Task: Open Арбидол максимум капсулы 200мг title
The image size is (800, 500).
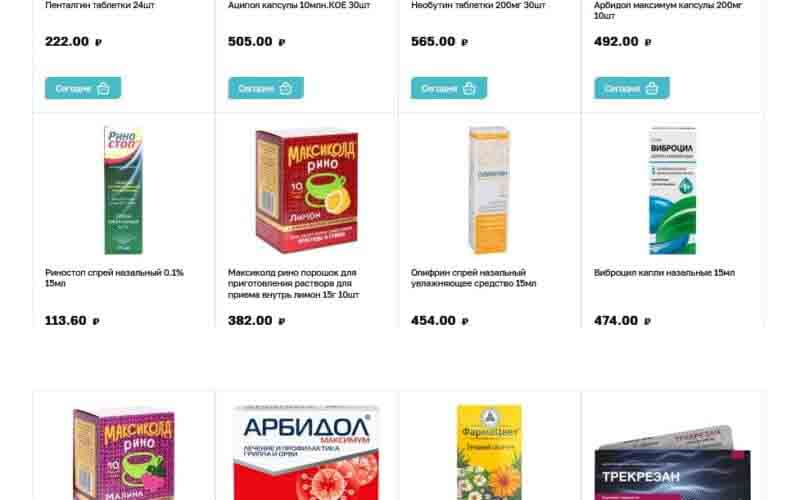Action: [668, 10]
